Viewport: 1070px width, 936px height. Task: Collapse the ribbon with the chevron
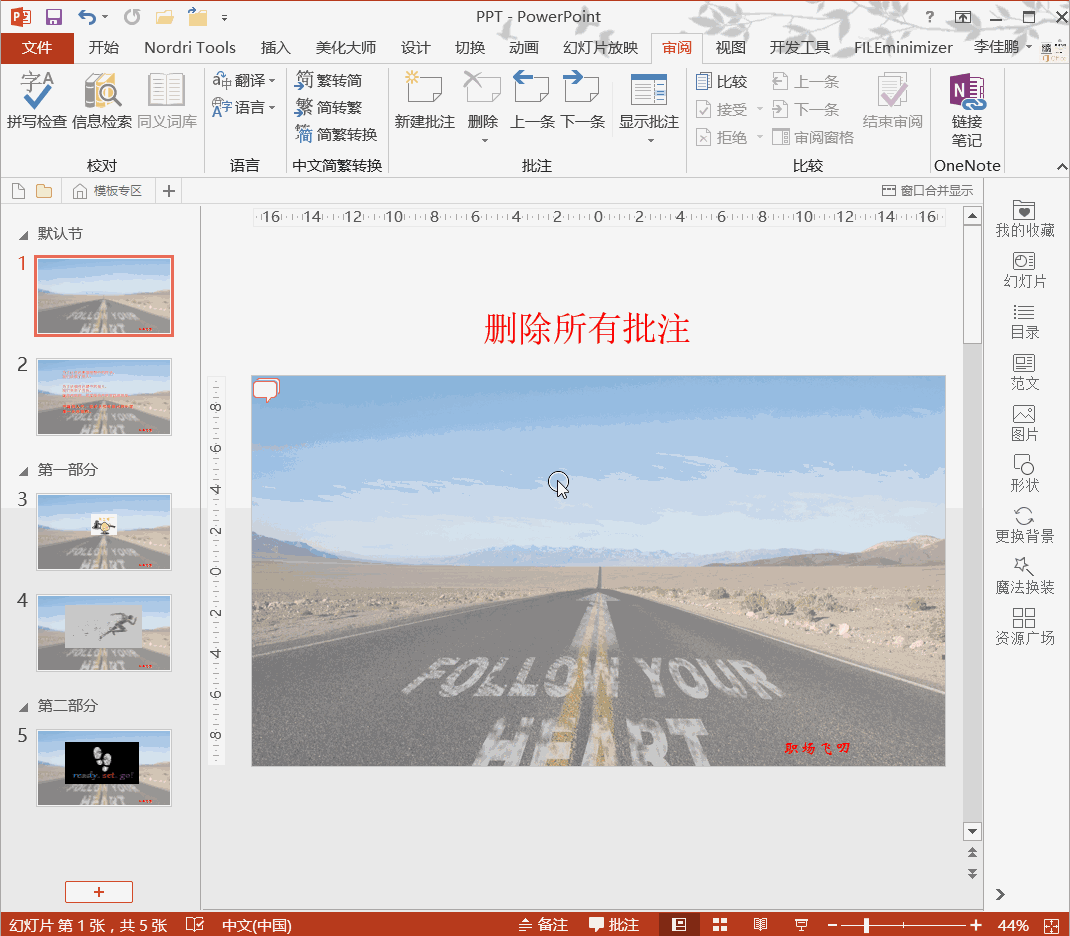[1061, 166]
